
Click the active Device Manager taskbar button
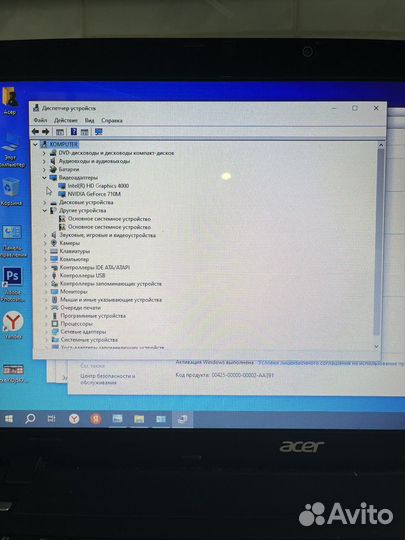(183, 419)
